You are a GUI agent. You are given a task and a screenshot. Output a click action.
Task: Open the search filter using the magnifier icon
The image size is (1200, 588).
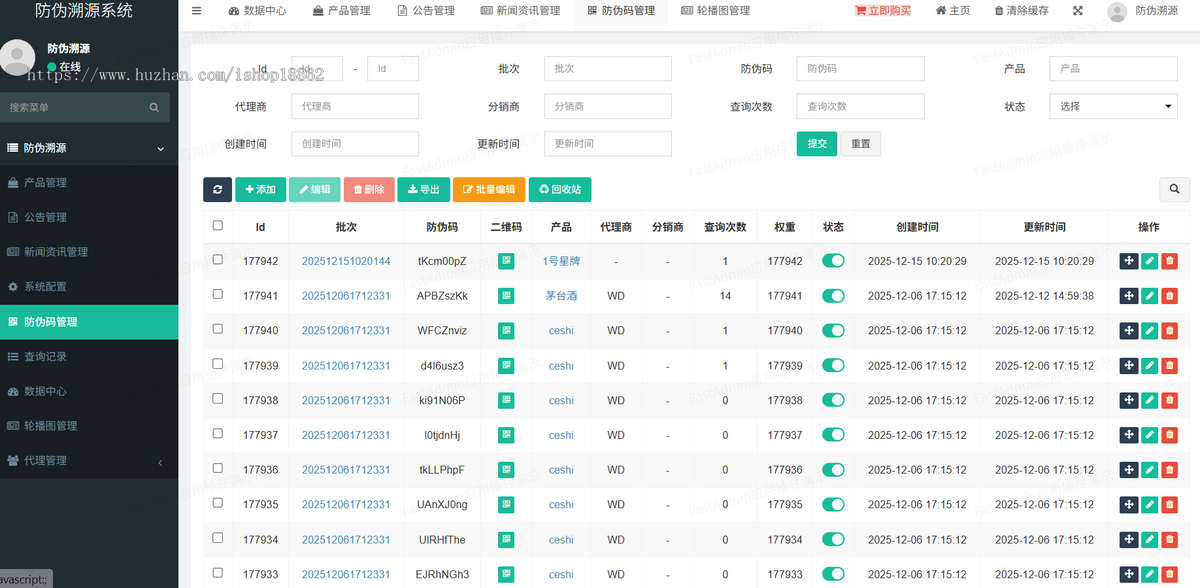pos(1174,189)
